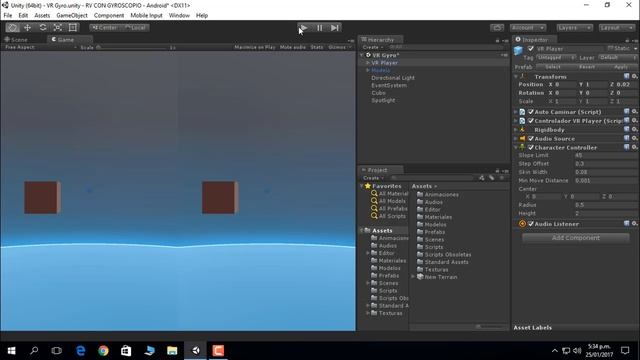Open the Hierarchy Create dropdown

click(x=372, y=47)
